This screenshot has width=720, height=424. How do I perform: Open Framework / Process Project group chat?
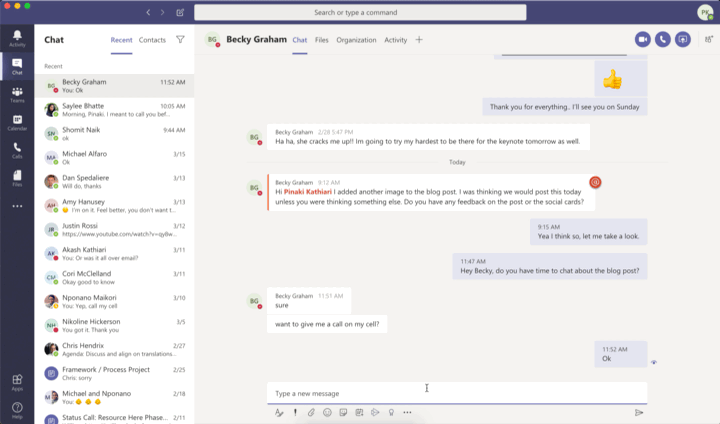[114, 373]
